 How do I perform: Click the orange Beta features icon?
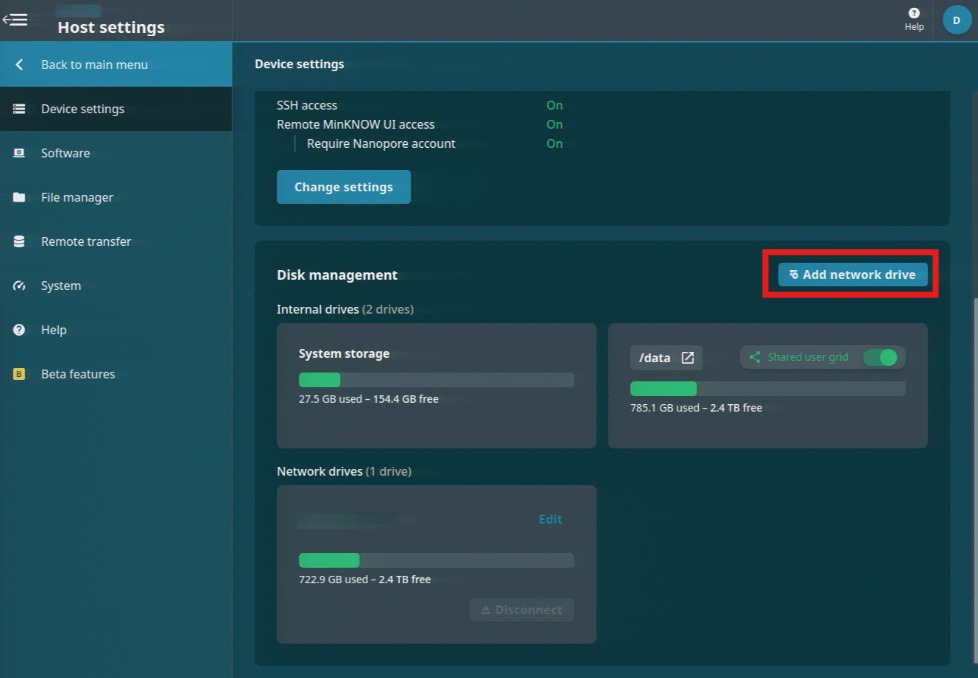click(19, 373)
